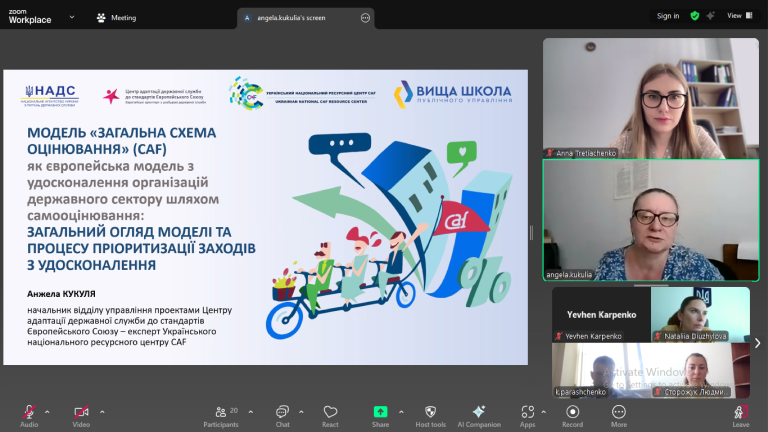Expand the Participants options arrow

tap(250, 407)
